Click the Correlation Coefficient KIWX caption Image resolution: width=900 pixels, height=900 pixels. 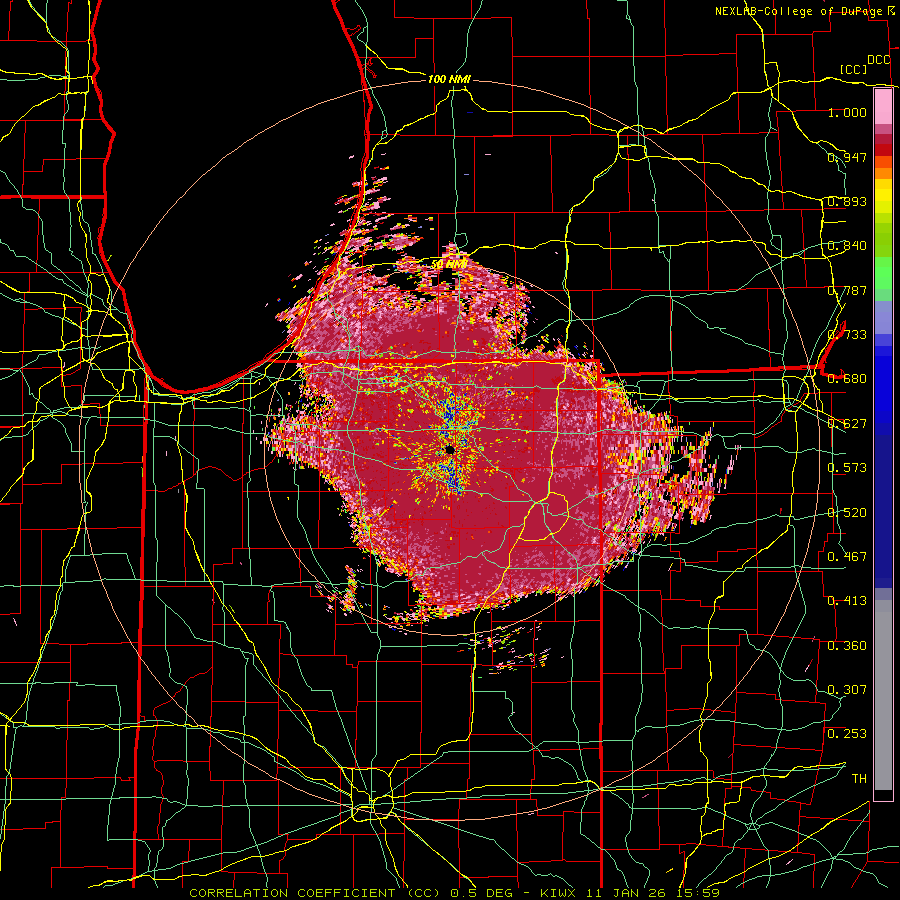tap(455, 893)
